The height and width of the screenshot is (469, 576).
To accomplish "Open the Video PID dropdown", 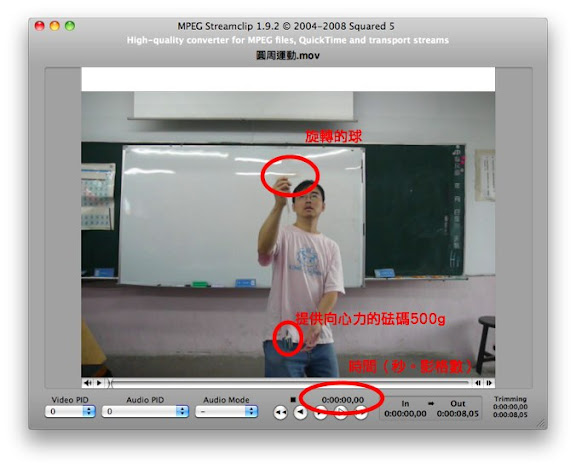I will [70, 411].
